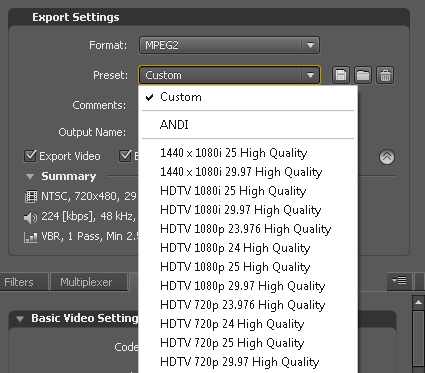Collapse the Summary section triangle
This screenshot has height=373, width=425.
[x=30, y=176]
